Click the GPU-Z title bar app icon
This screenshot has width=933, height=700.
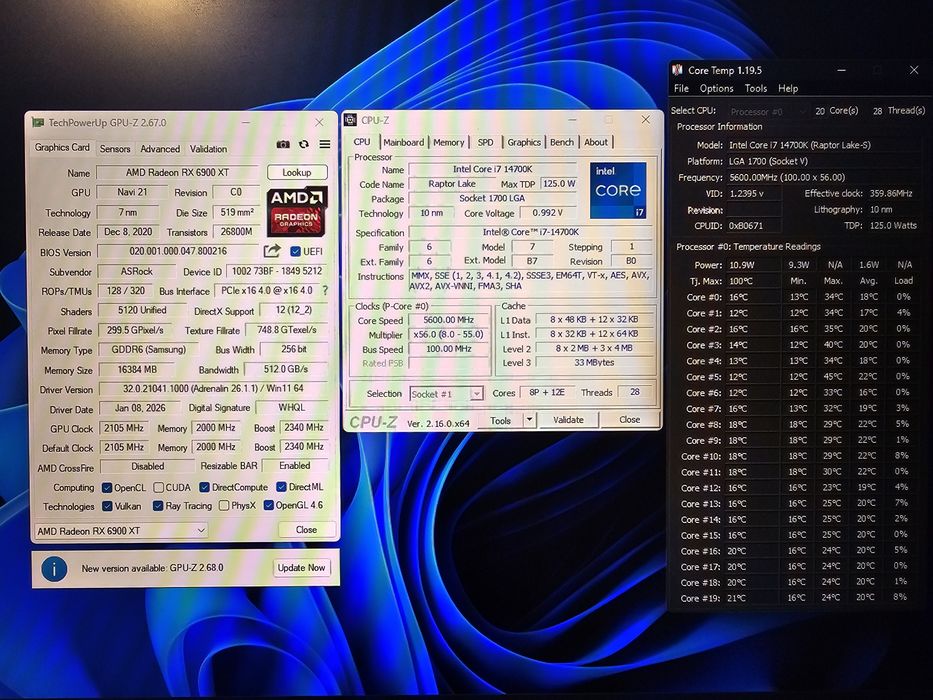(x=38, y=123)
